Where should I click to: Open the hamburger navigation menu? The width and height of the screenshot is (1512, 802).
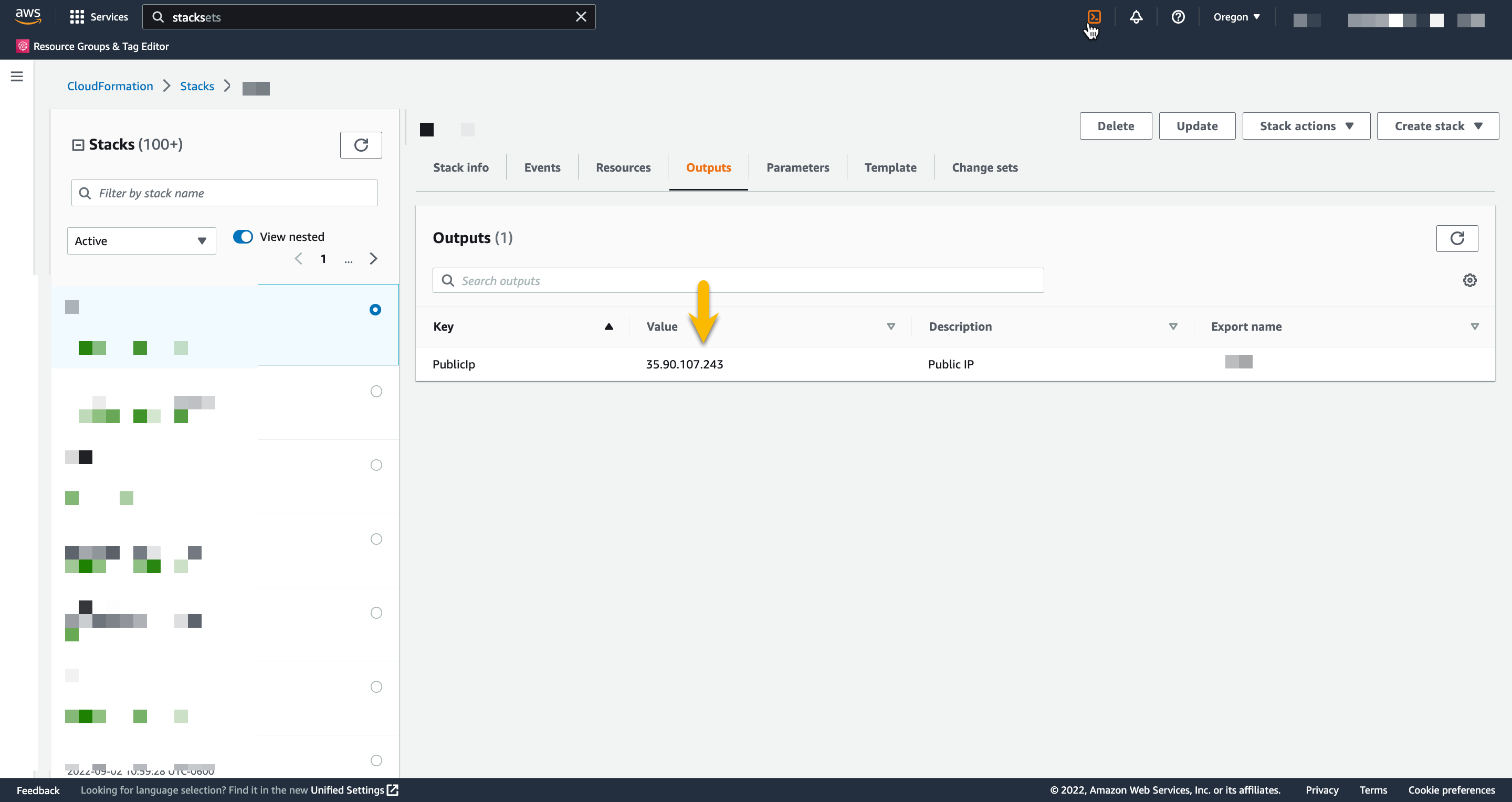pos(17,76)
